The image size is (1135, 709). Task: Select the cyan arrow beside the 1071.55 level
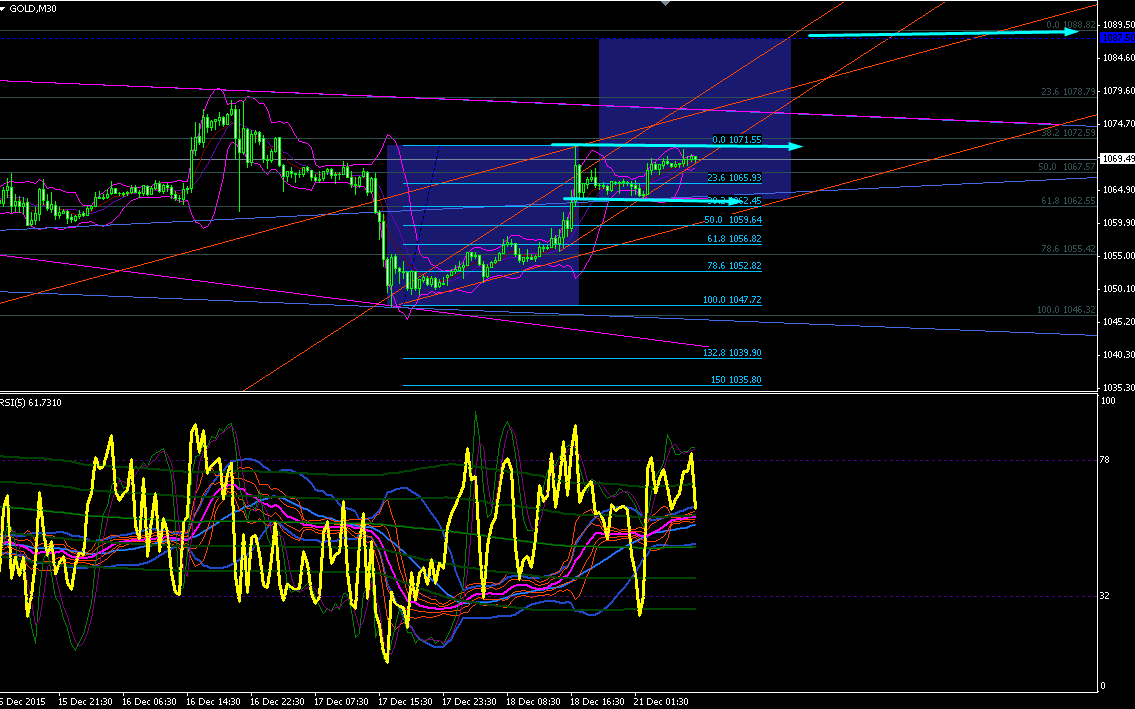coord(677,146)
